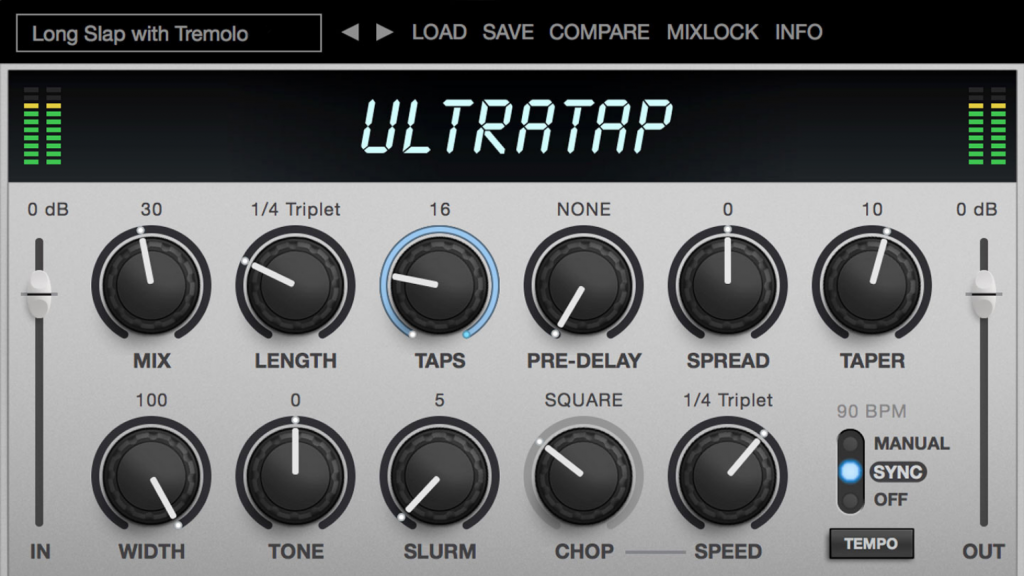The image size is (1024, 576).
Task: Select the SYNC tempo mode
Action: [x=898, y=472]
